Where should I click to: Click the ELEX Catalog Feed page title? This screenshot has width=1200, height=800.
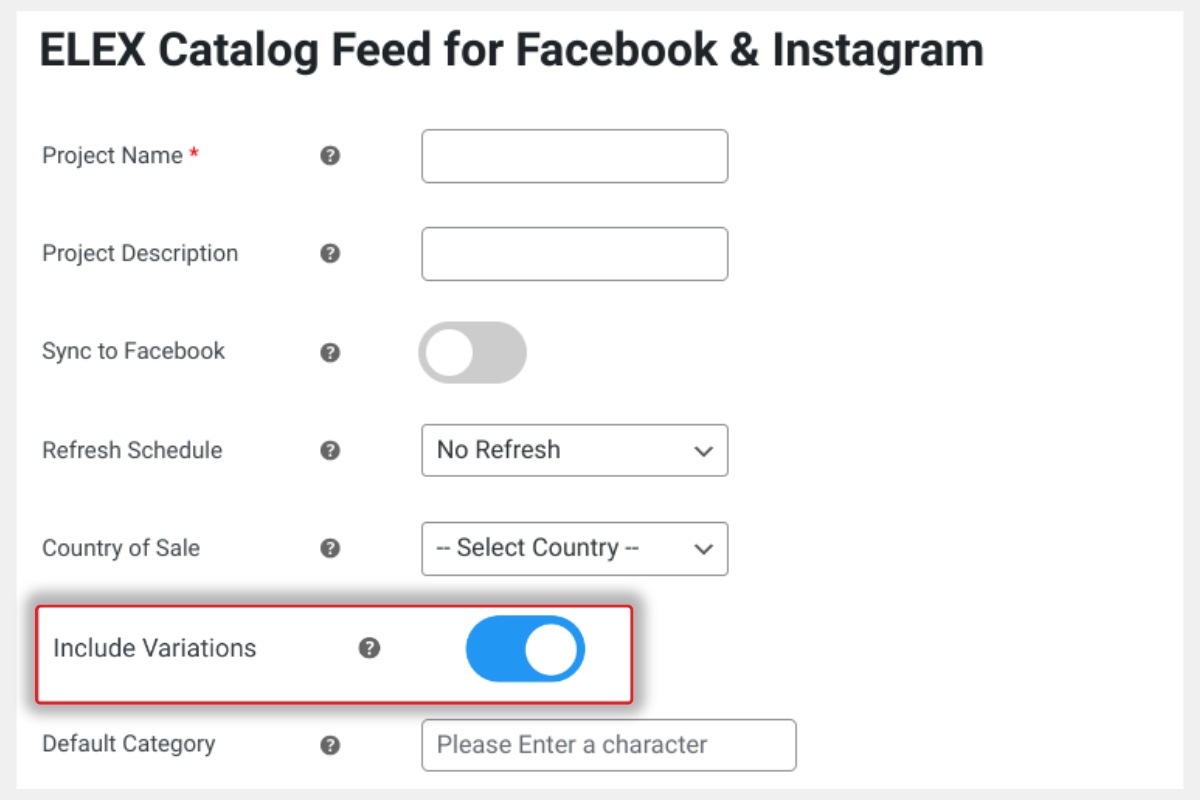[511, 49]
